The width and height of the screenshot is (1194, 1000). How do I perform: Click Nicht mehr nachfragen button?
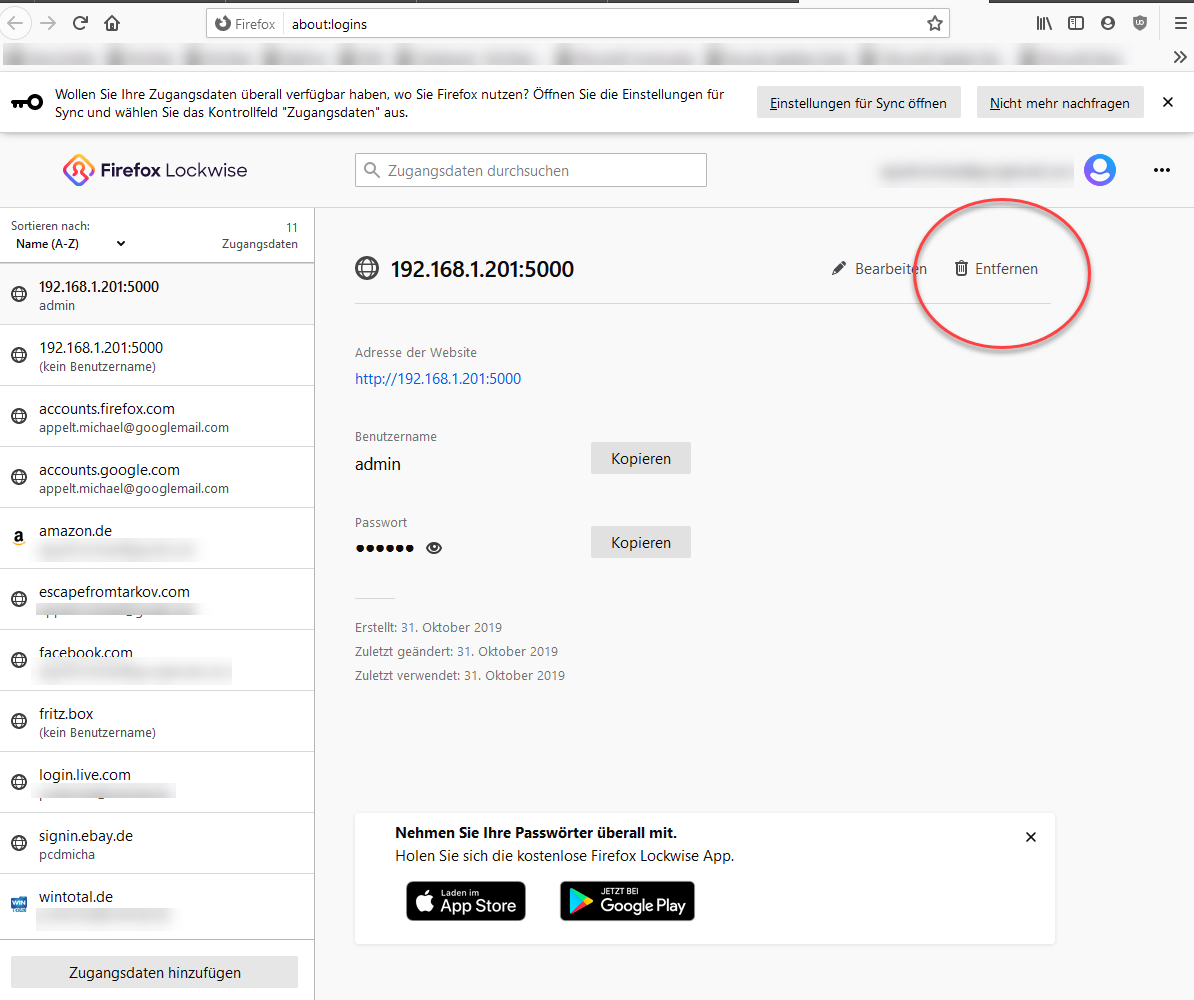point(1060,103)
